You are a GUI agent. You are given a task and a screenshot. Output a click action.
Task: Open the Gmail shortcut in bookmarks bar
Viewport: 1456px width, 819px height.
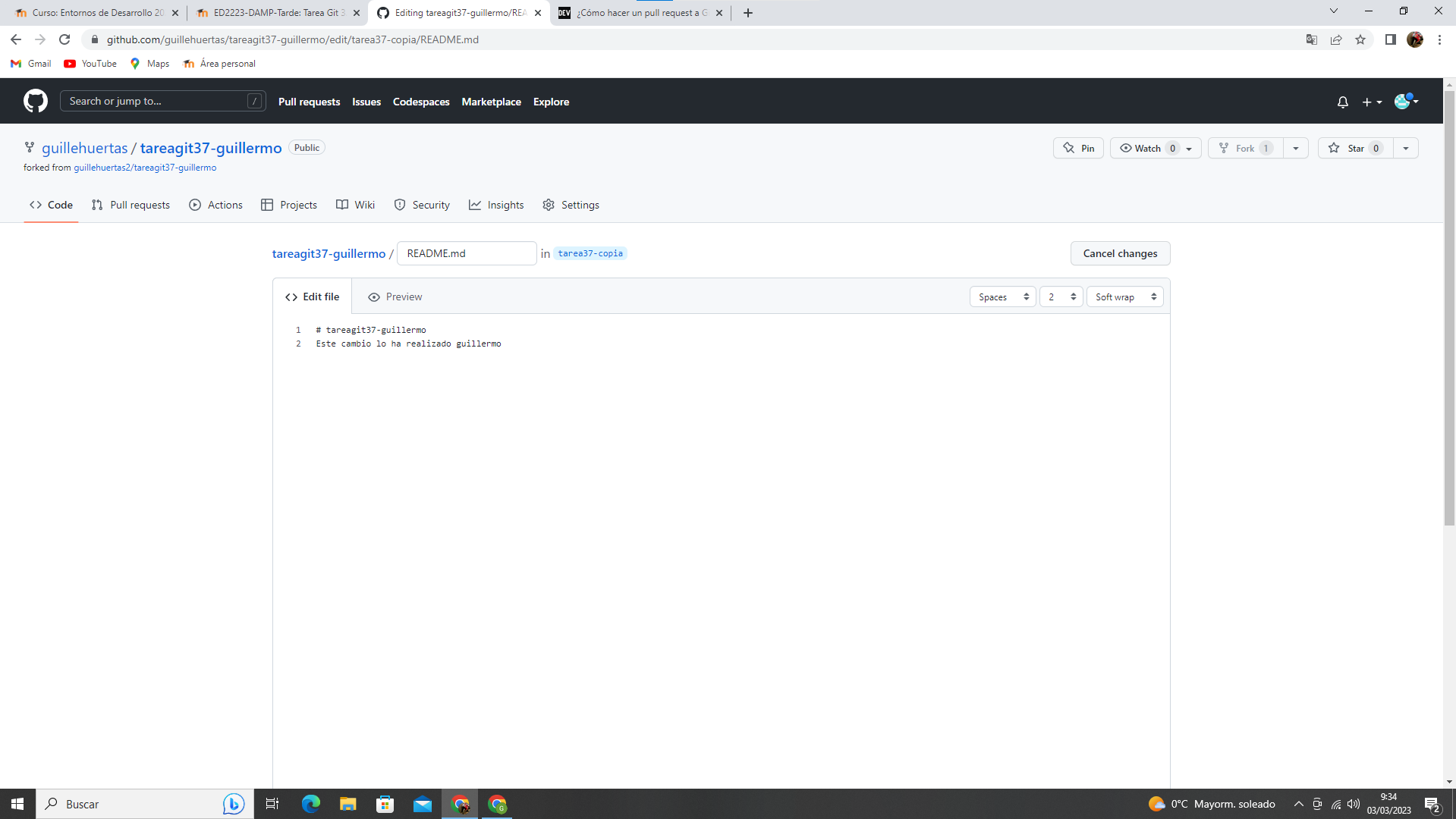tap(30, 64)
